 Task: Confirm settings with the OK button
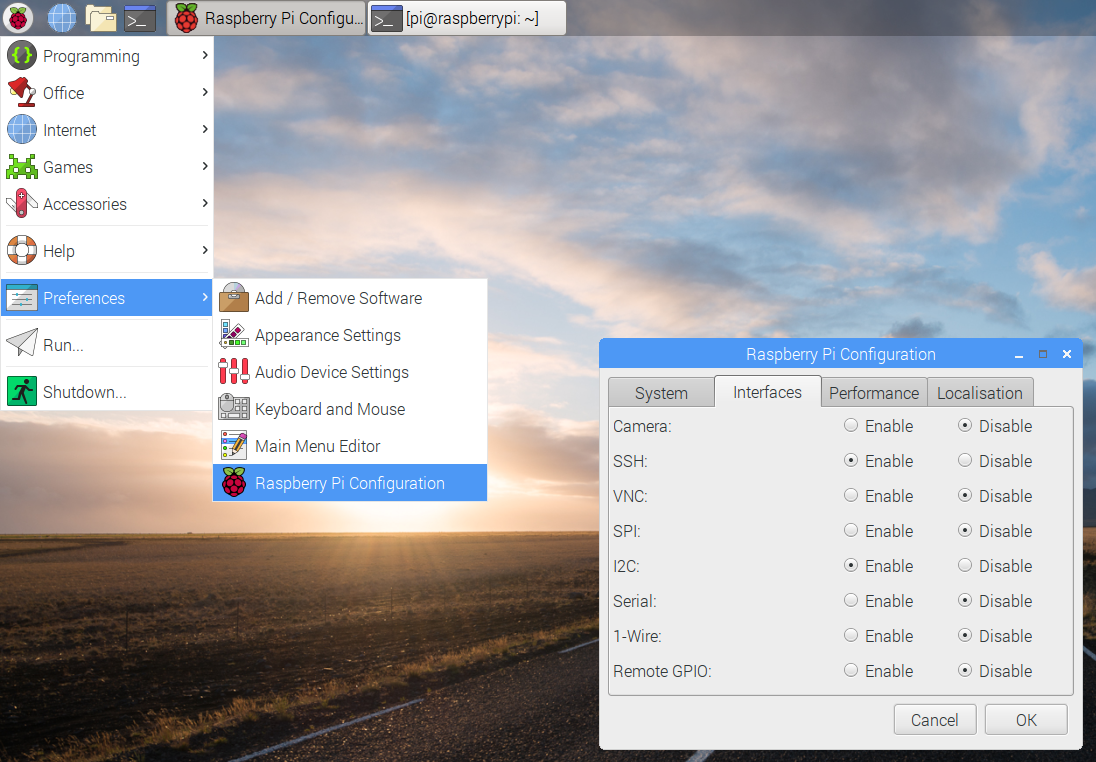pyautogui.click(x=1026, y=719)
